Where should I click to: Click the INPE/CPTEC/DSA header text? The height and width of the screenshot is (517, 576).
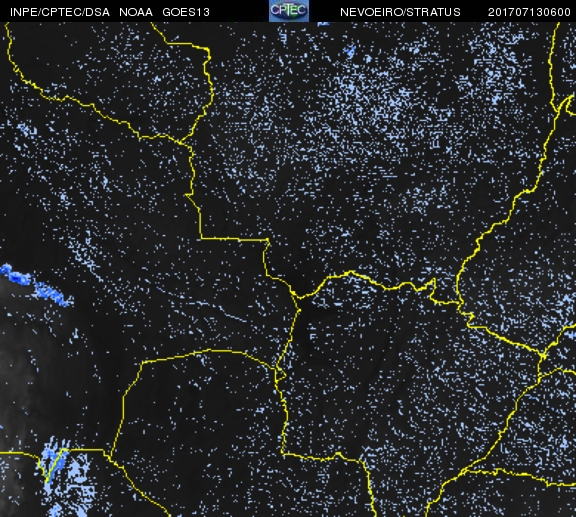click(60, 12)
